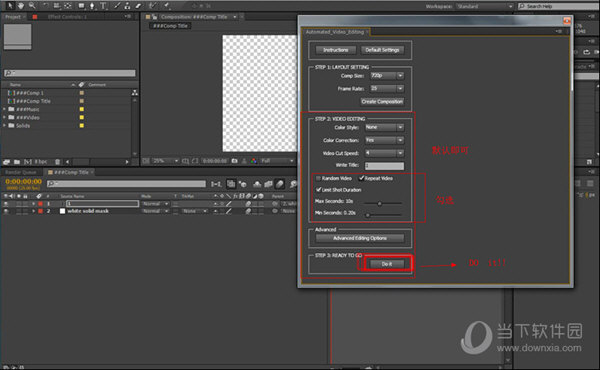
Task: Adjust the Max Seconds slider
Action: click(380, 204)
